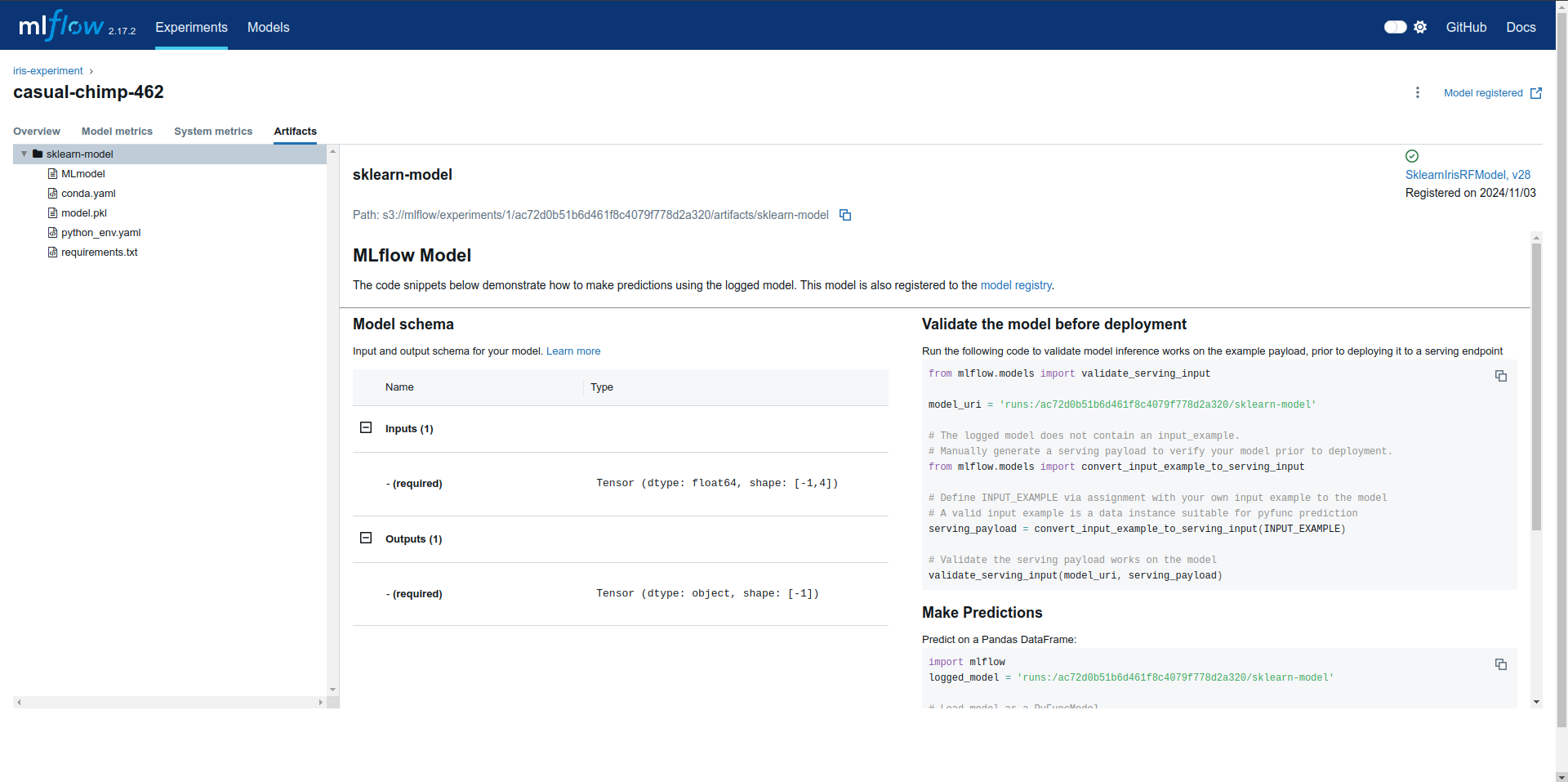
Task: Collapse the sklearn-model folder arrow
Action: click(24, 154)
